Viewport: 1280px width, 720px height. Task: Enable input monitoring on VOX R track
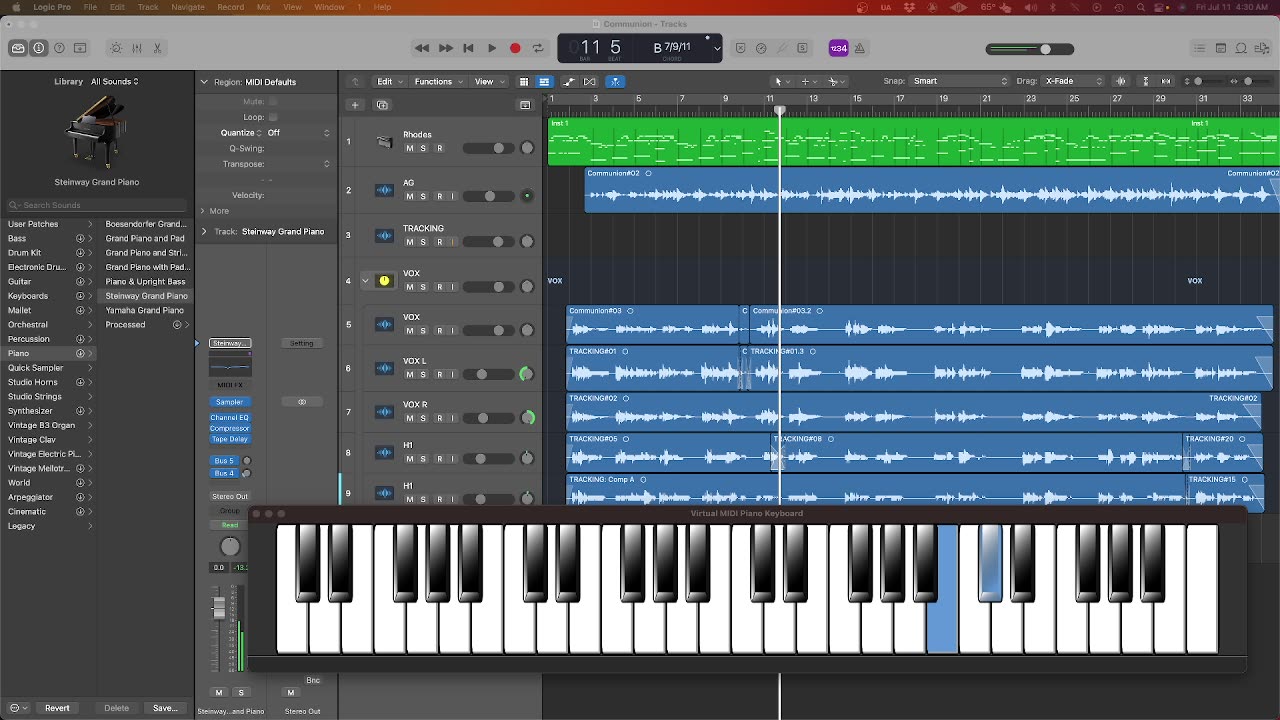[x=452, y=418]
